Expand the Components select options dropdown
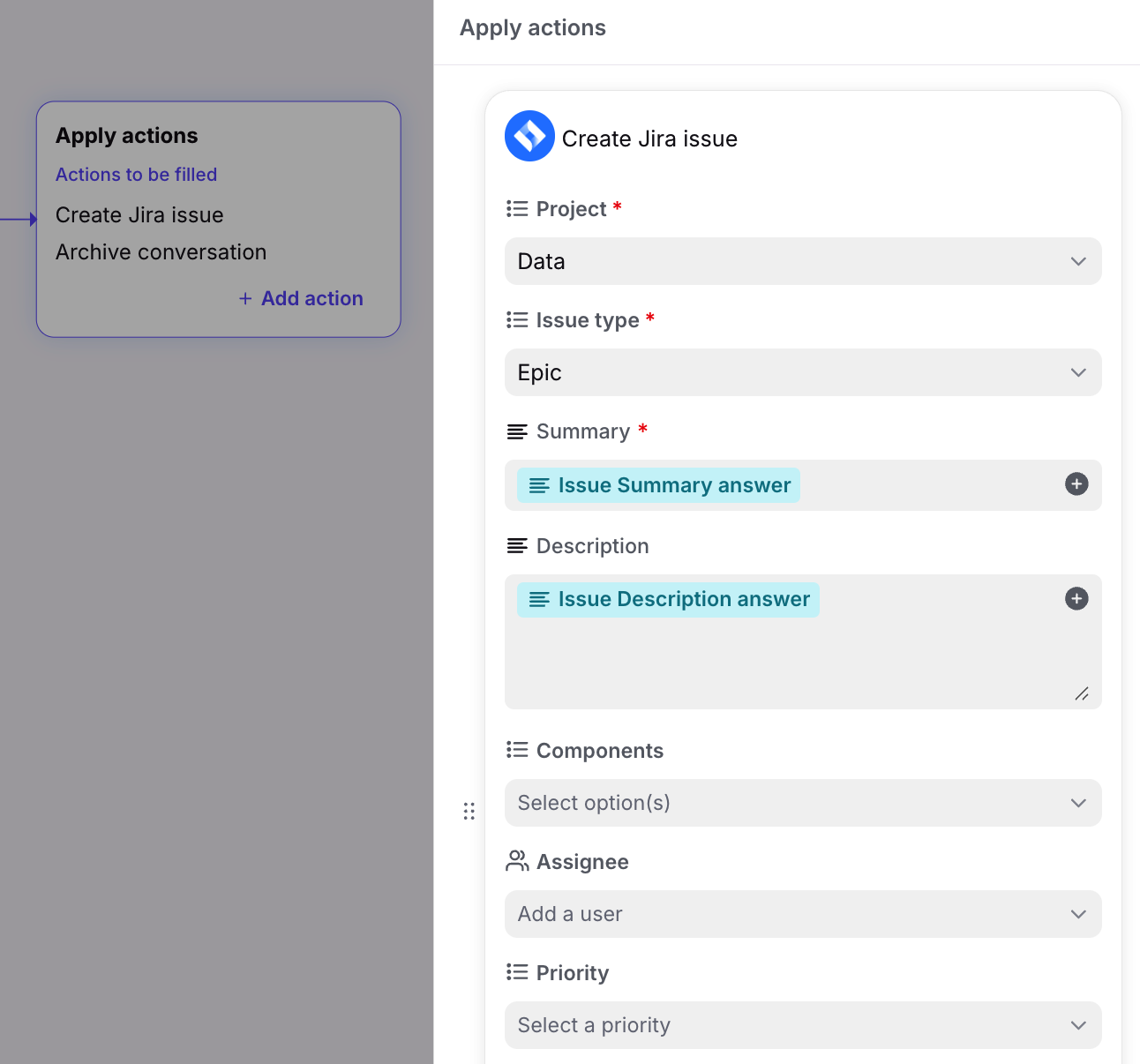Screen dimensions: 1140x1064 (x=803, y=803)
